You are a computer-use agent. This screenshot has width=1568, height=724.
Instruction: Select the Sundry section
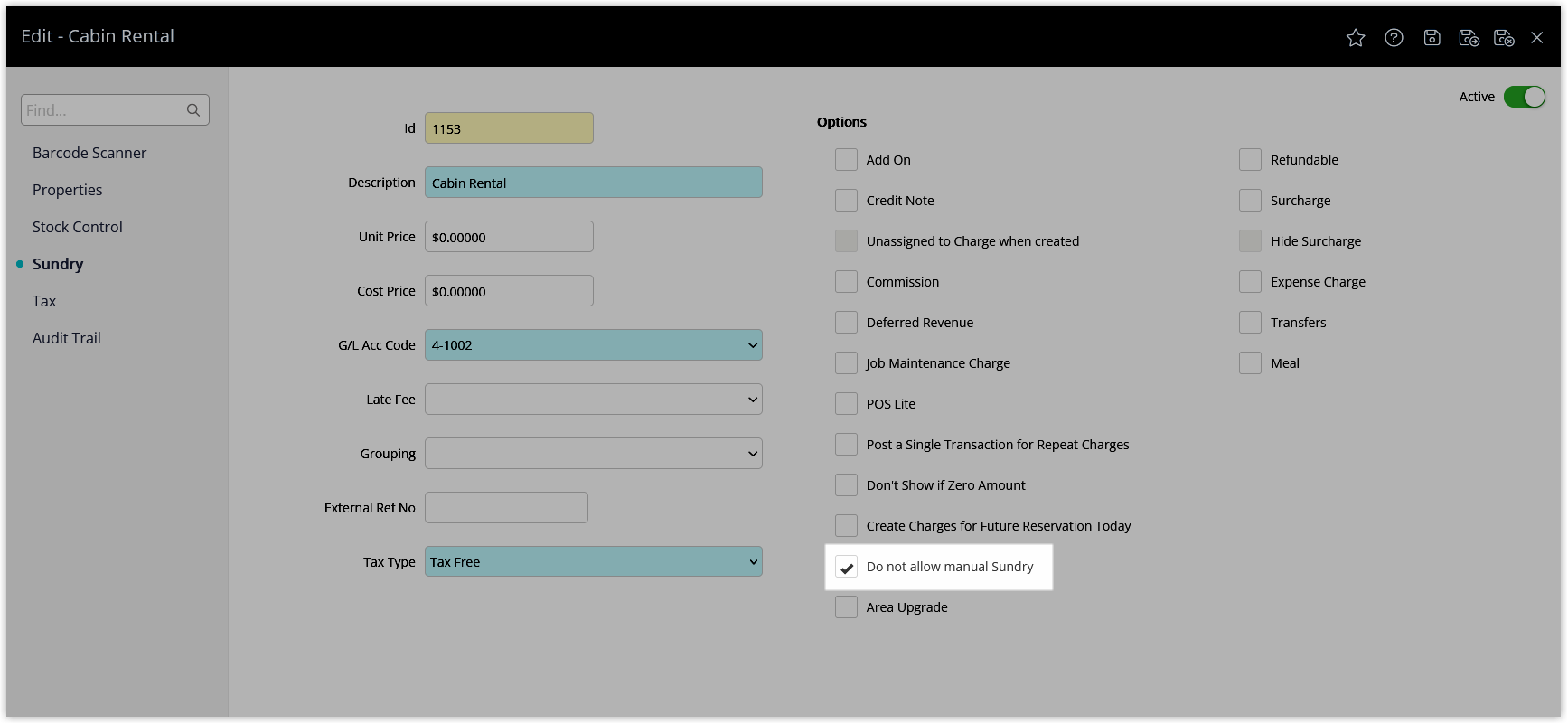(58, 264)
